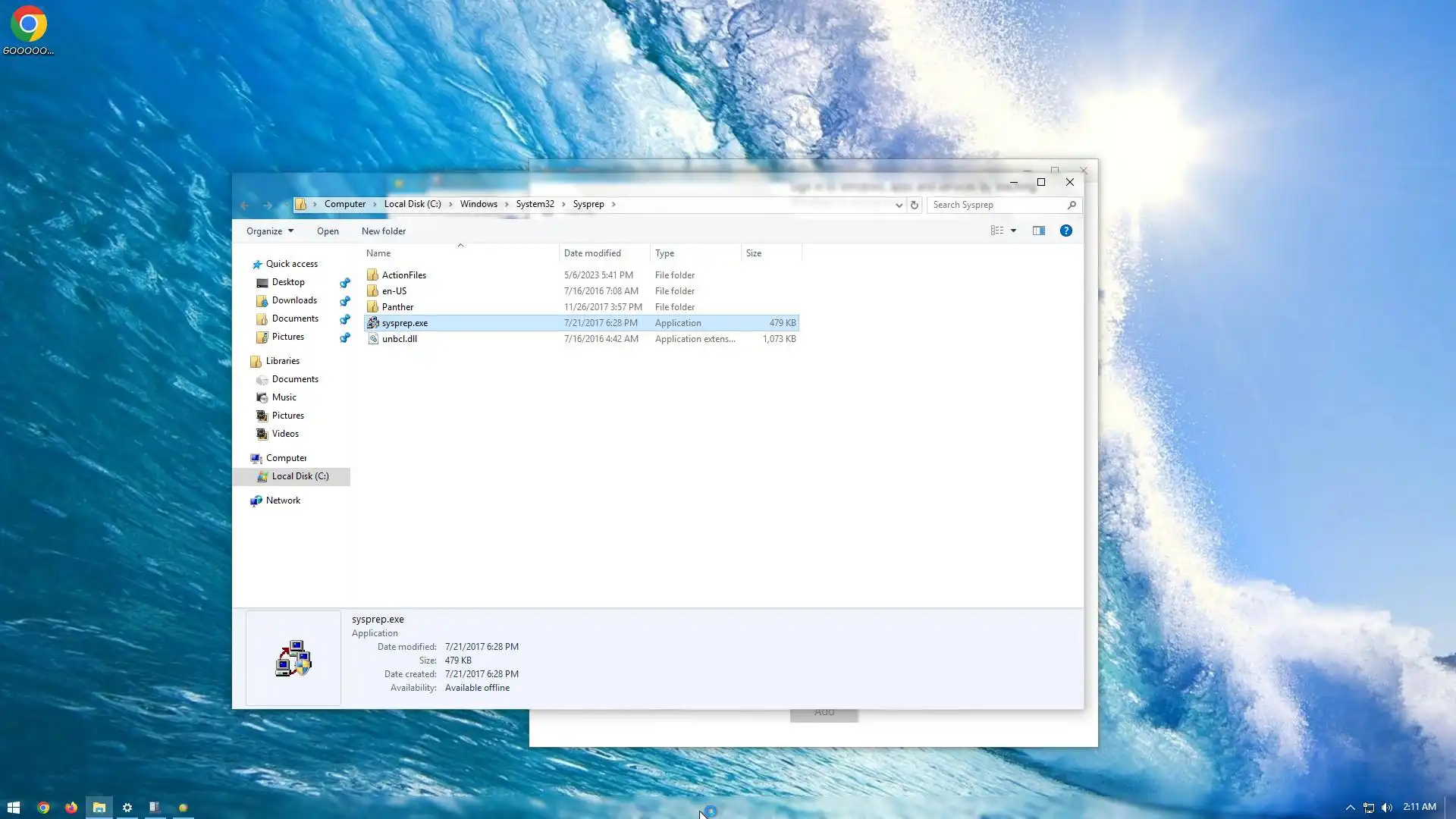Select Downloads in Quick access
The height and width of the screenshot is (819, 1456).
294,300
